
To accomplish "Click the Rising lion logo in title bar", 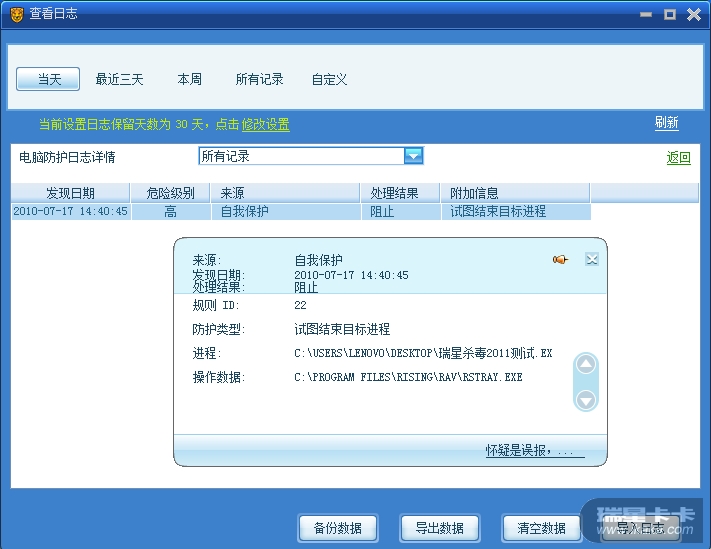I will coord(16,15).
